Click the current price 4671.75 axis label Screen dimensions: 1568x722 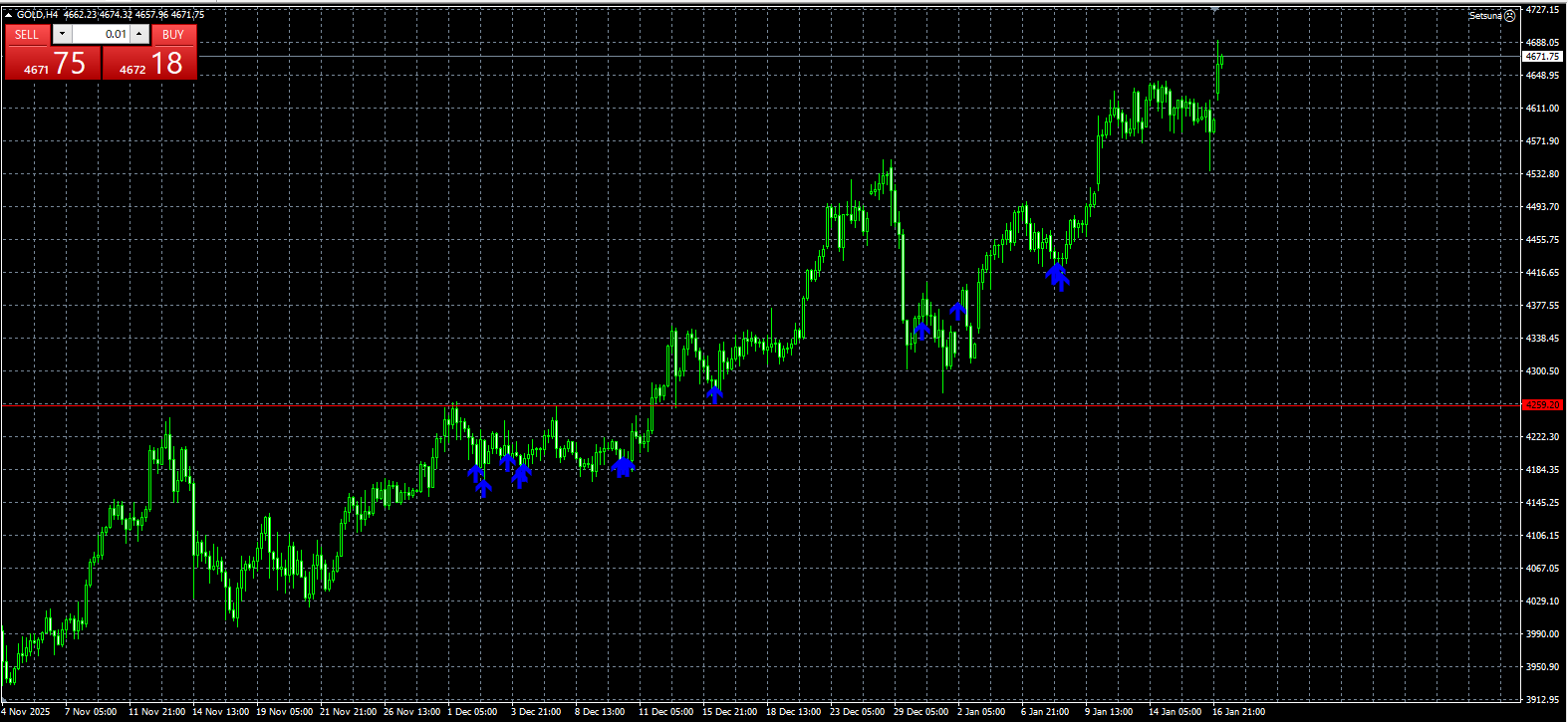[x=1542, y=57]
